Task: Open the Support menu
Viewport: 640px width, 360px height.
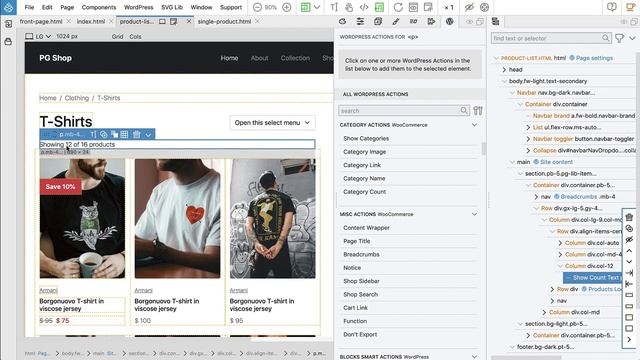Action: (231, 7)
